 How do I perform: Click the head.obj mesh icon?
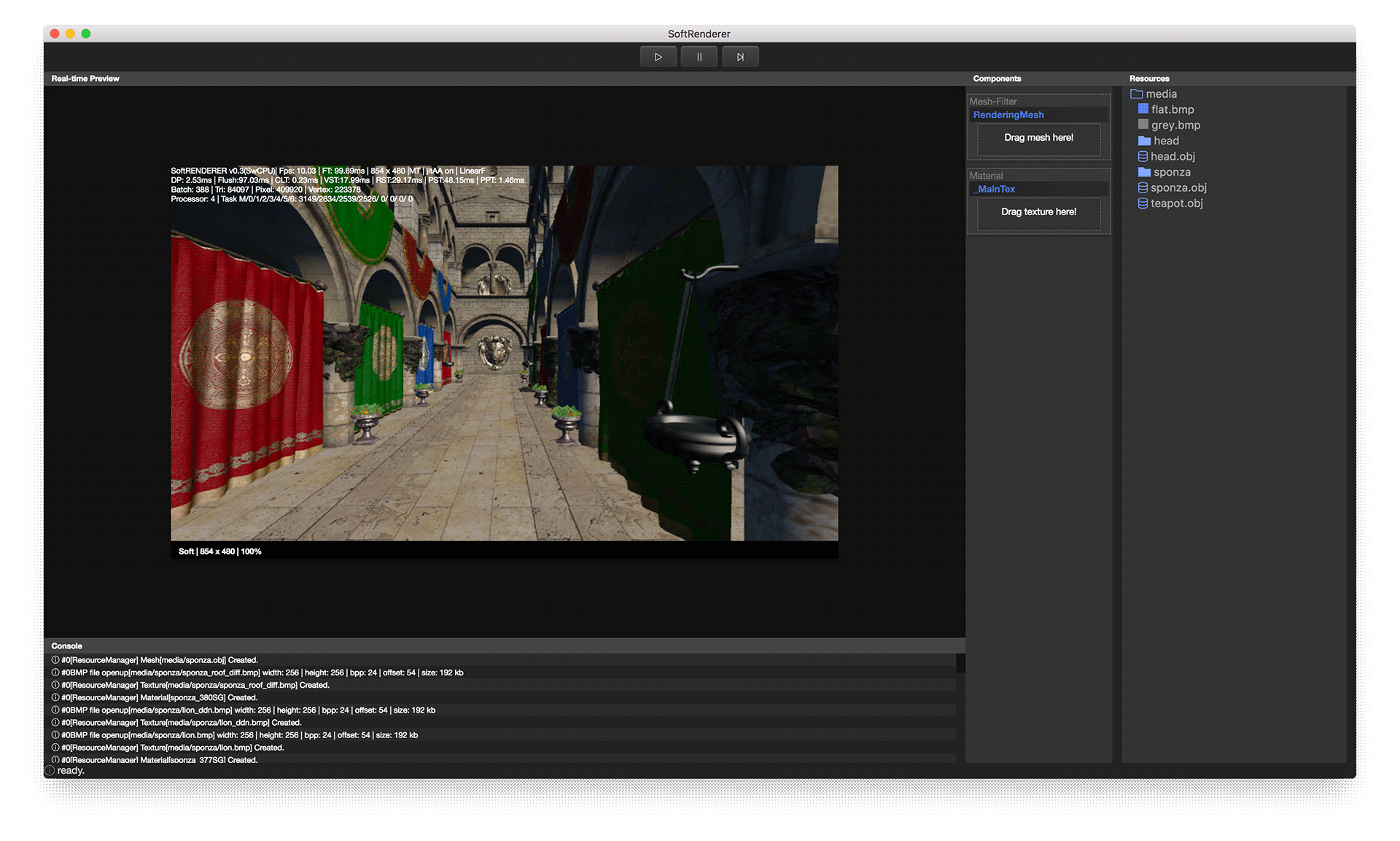pos(1143,157)
